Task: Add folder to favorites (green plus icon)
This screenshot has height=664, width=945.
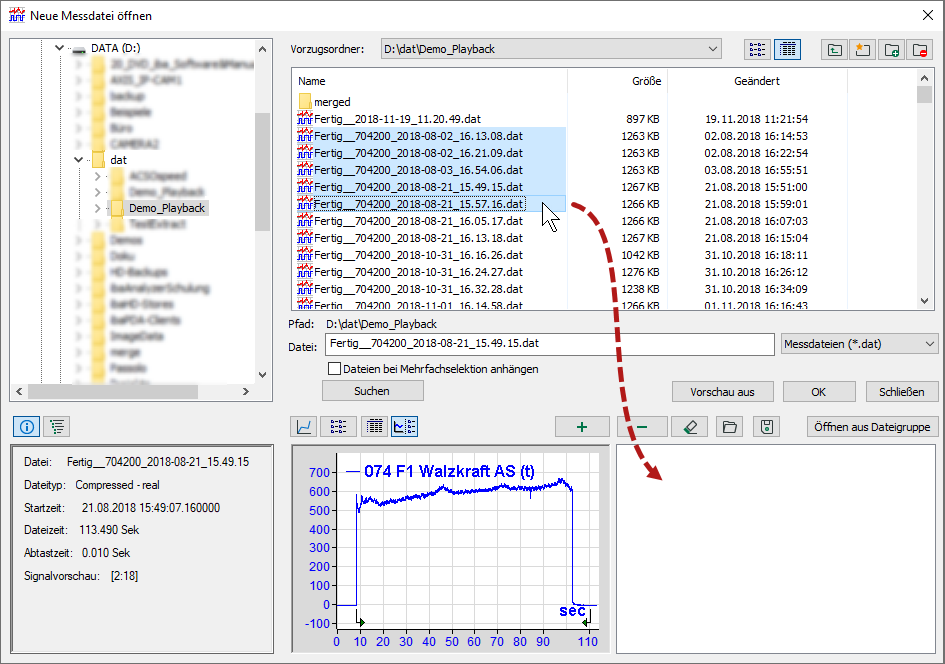Action: tap(892, 49)
